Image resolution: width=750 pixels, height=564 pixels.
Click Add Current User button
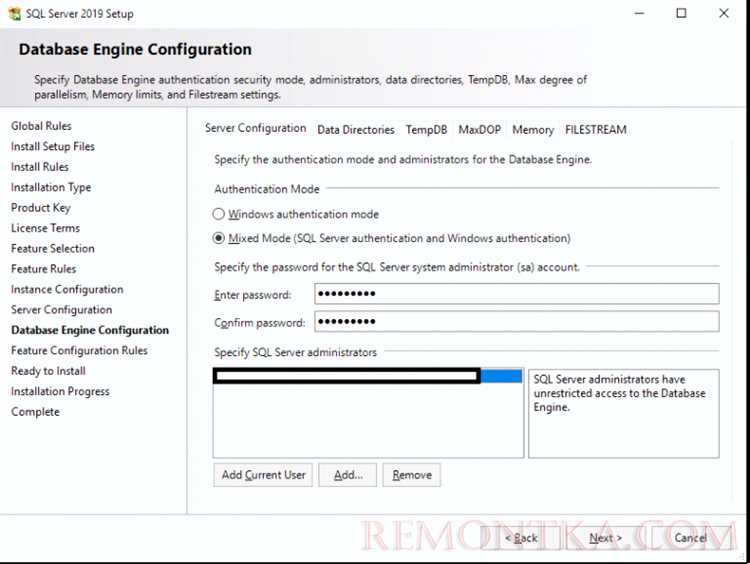(263, 475)
